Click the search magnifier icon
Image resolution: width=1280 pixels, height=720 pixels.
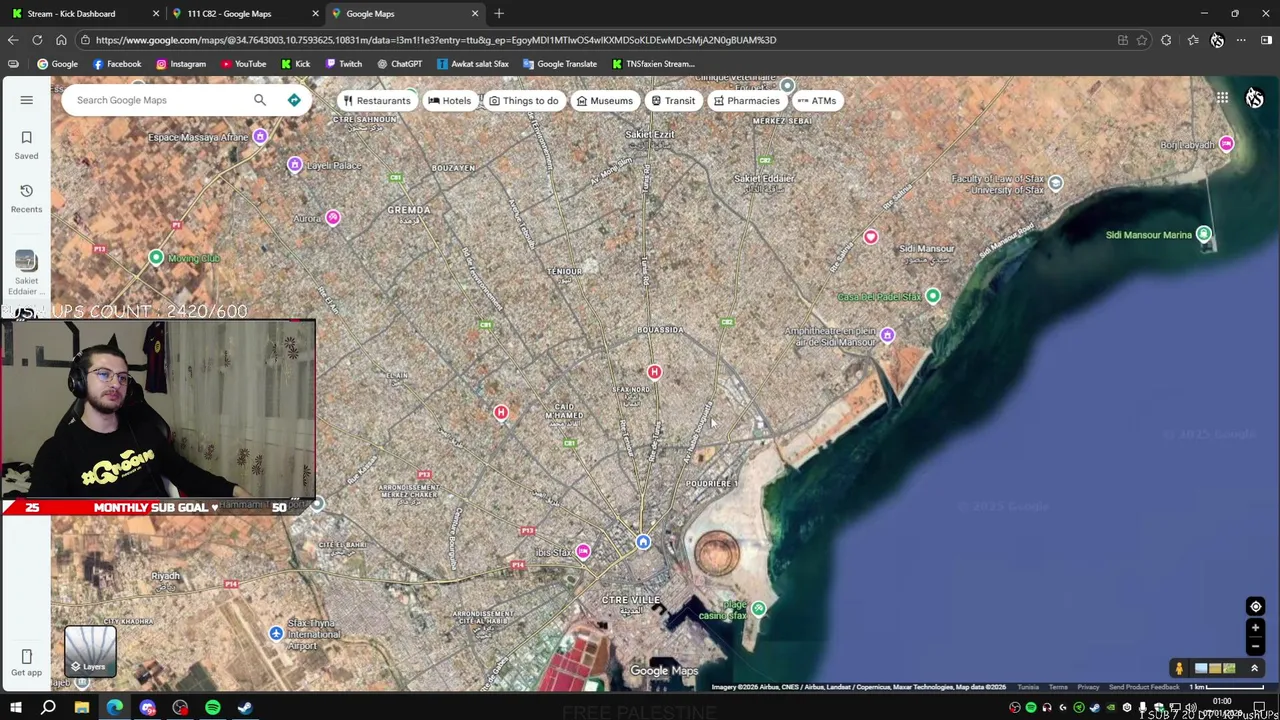260,100
